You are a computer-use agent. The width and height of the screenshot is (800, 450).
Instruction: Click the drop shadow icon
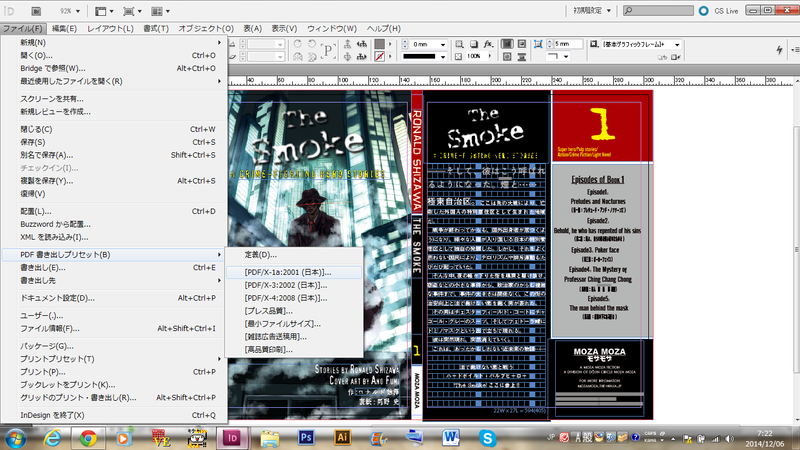[x=474, y=44]
